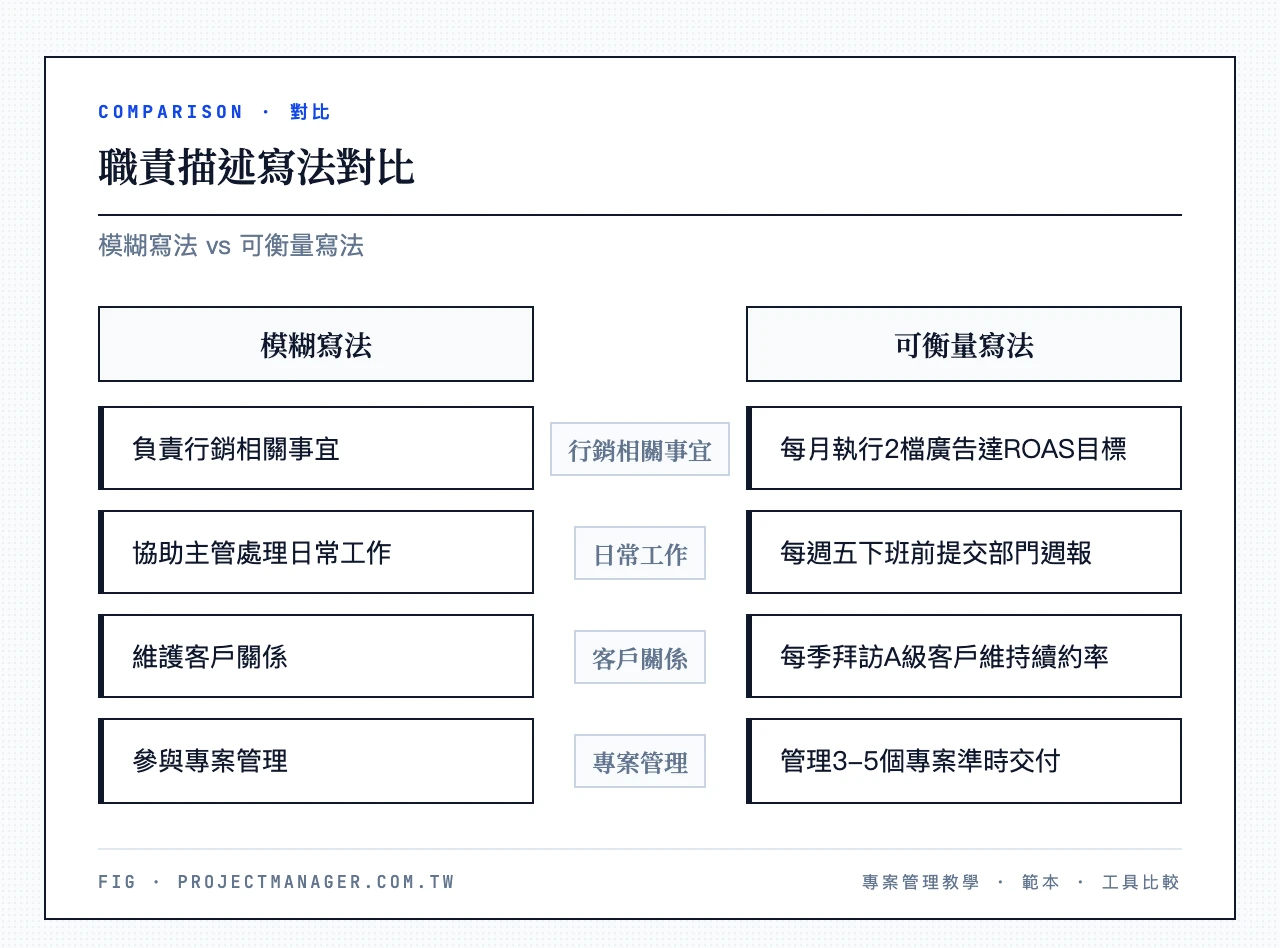
Task: Select the footer text 工具比較
Action: point(1141,882)
